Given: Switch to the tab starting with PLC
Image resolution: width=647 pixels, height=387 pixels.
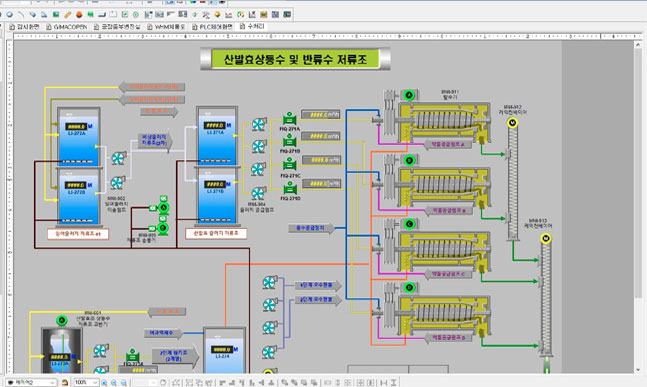Looking at the screenshot, I should (213, 26).
